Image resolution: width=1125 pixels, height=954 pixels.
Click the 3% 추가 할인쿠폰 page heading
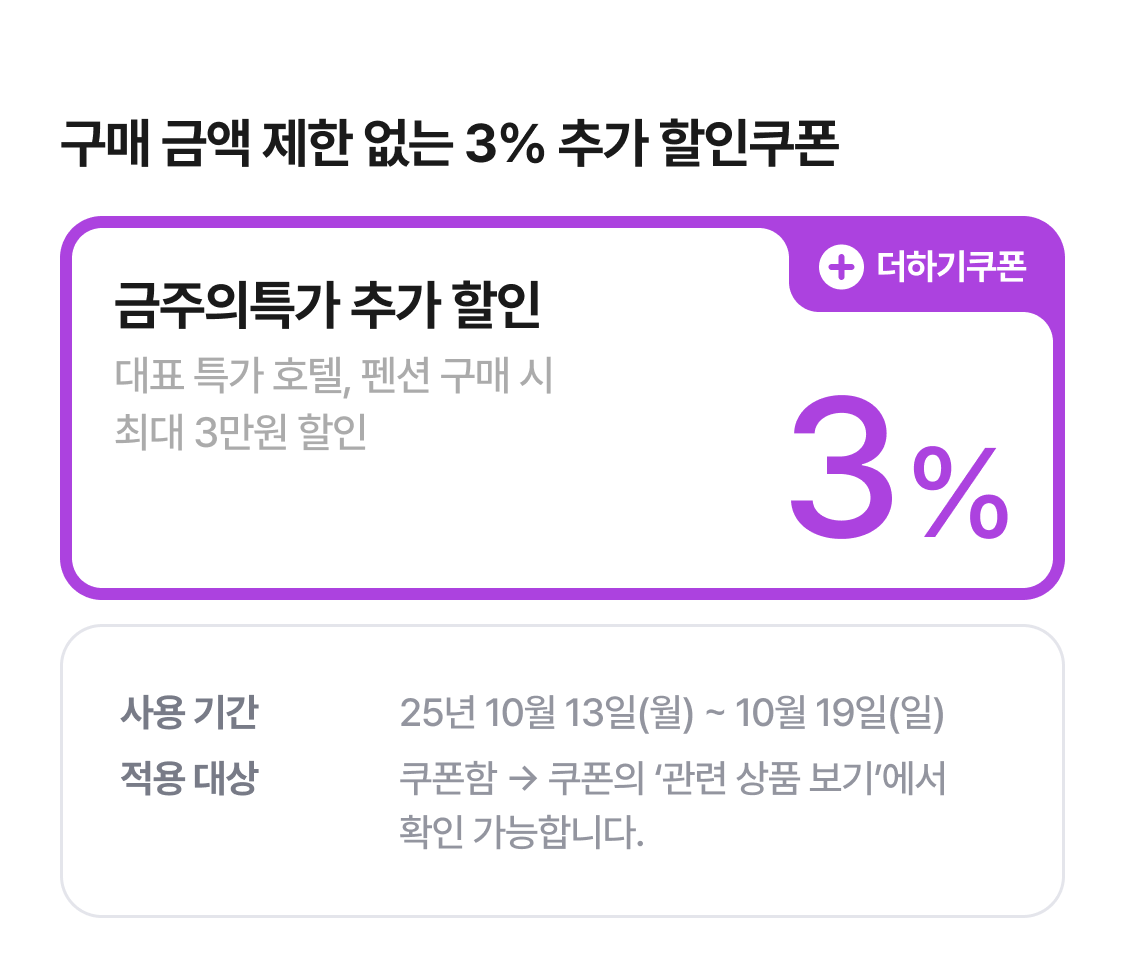coord(448,146)
